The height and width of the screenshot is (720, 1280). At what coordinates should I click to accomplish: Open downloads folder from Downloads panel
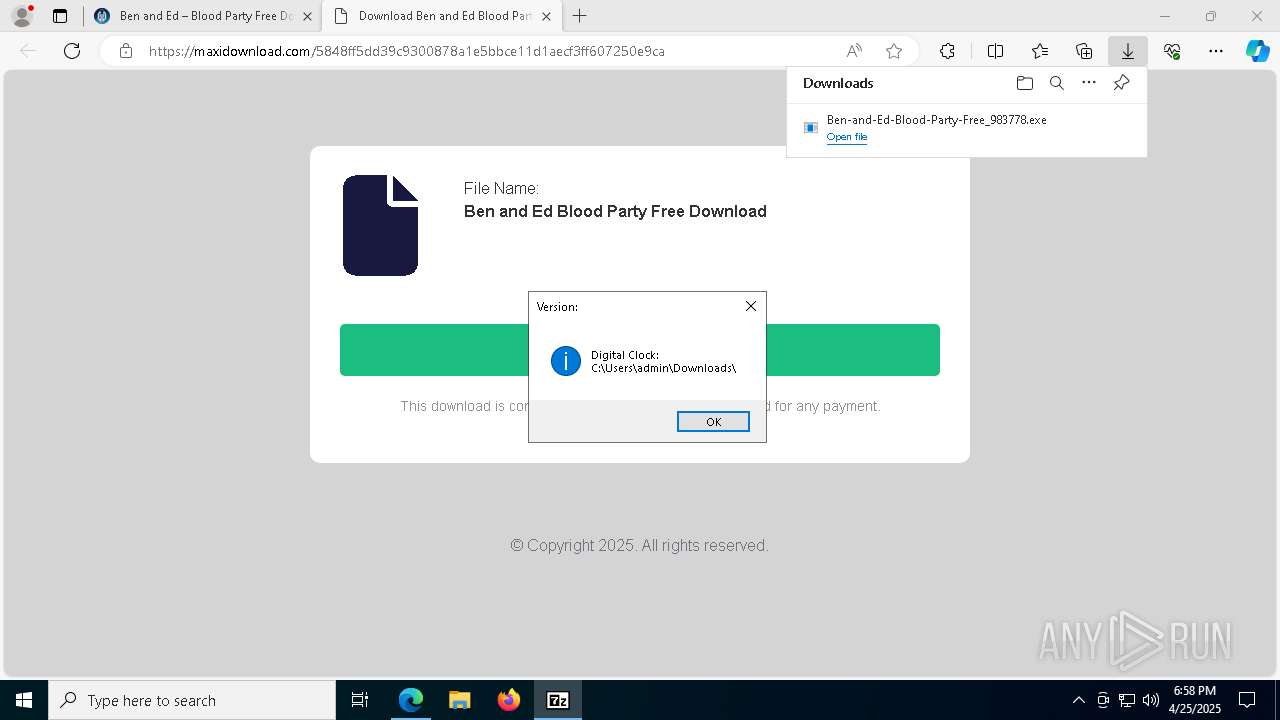[x=1024, y=83]
